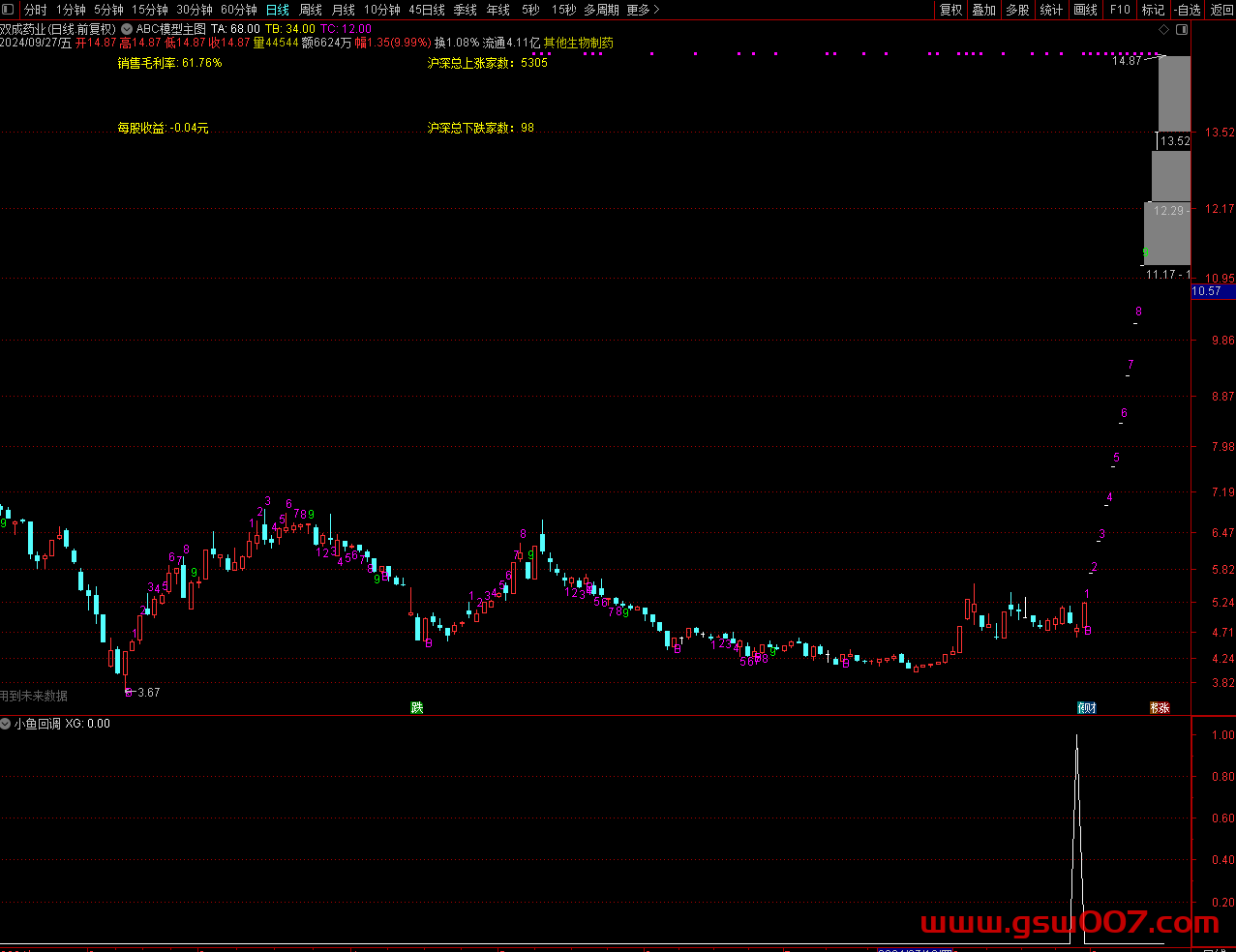This screenshot has width=1236, height=952.
Task: Switch to the 60分钟 period
Action: click(239, 10)
